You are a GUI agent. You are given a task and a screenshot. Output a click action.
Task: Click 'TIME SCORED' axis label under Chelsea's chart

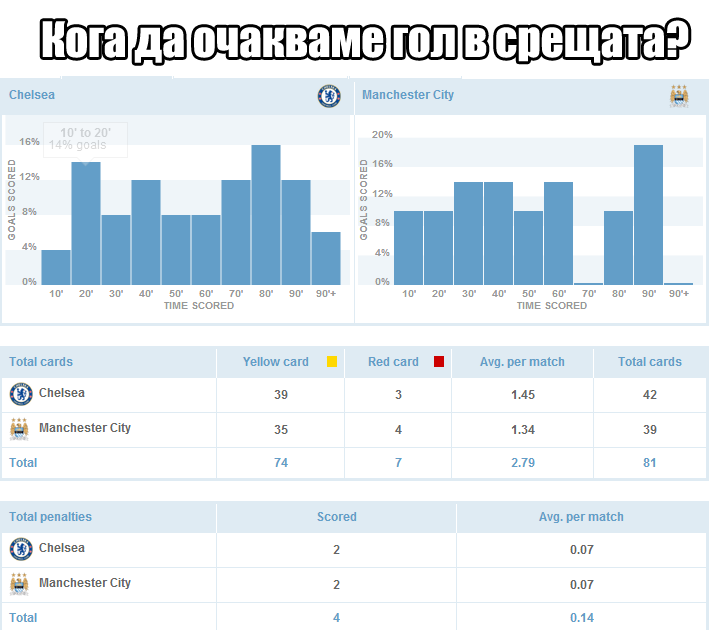(x=199, y=305)
